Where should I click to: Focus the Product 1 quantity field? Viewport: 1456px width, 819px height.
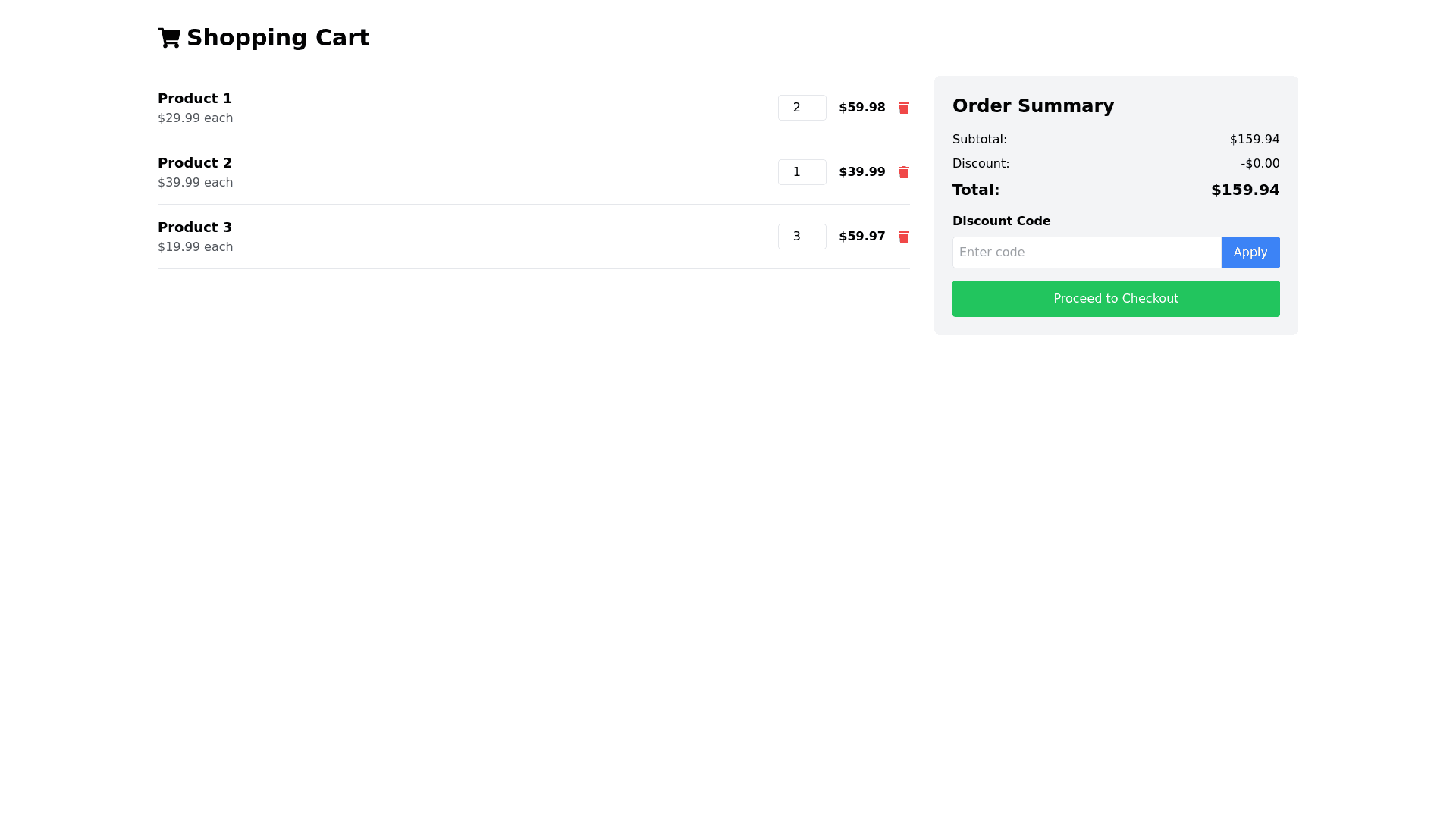tap(802, 108)
